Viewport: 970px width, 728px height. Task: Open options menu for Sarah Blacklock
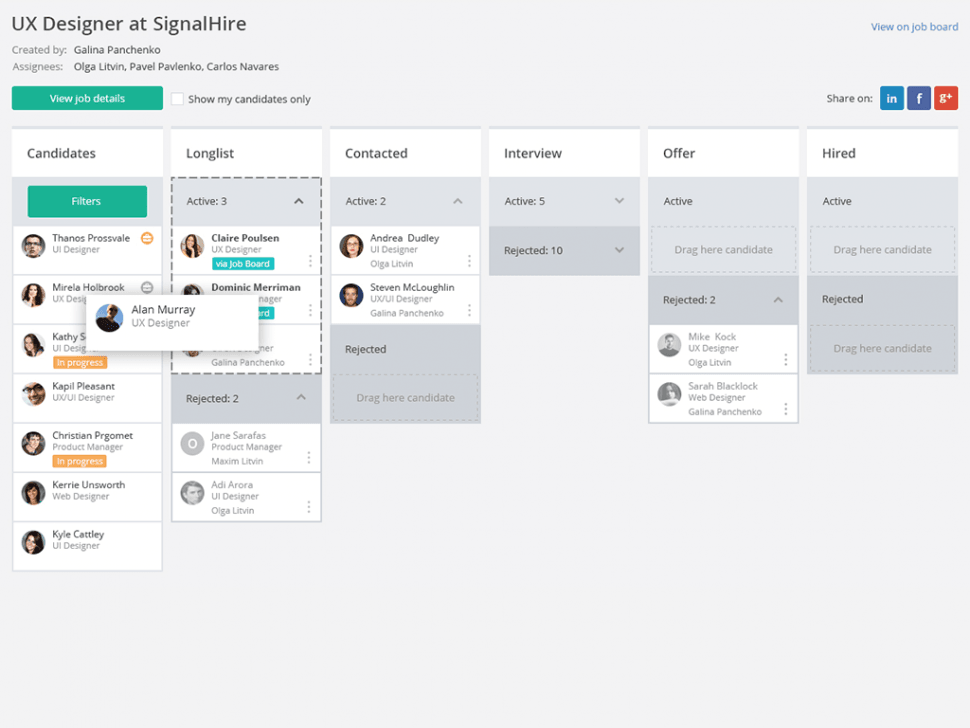[786, 409]
